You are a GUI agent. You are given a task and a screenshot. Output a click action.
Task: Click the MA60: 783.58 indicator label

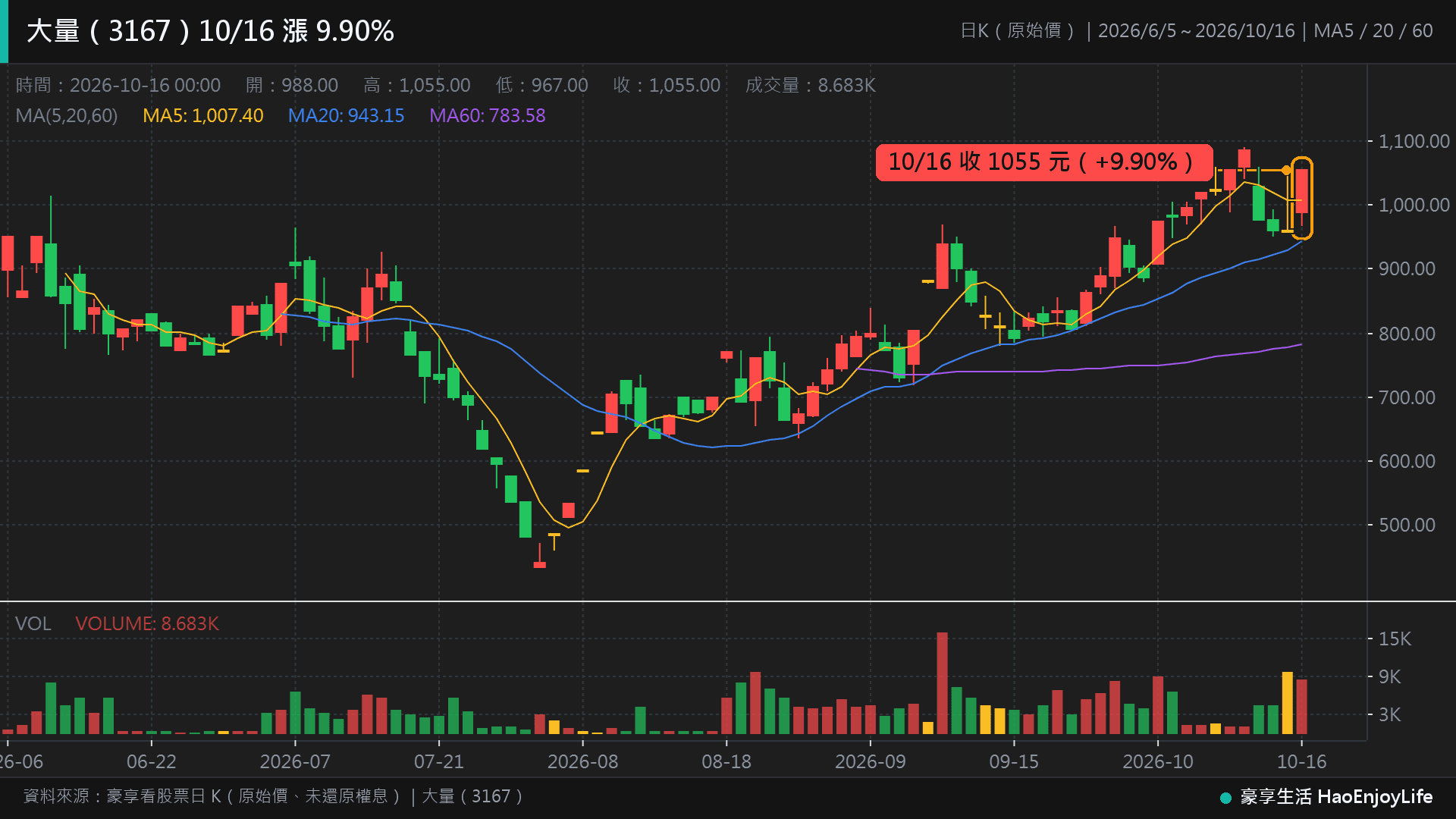[488, 115]
